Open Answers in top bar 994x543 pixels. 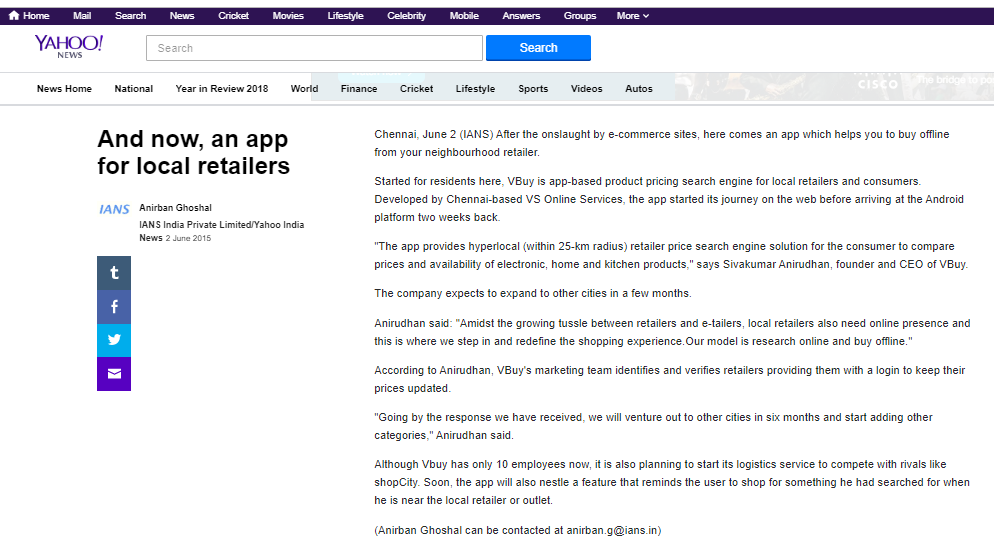[x=521, y=16]
